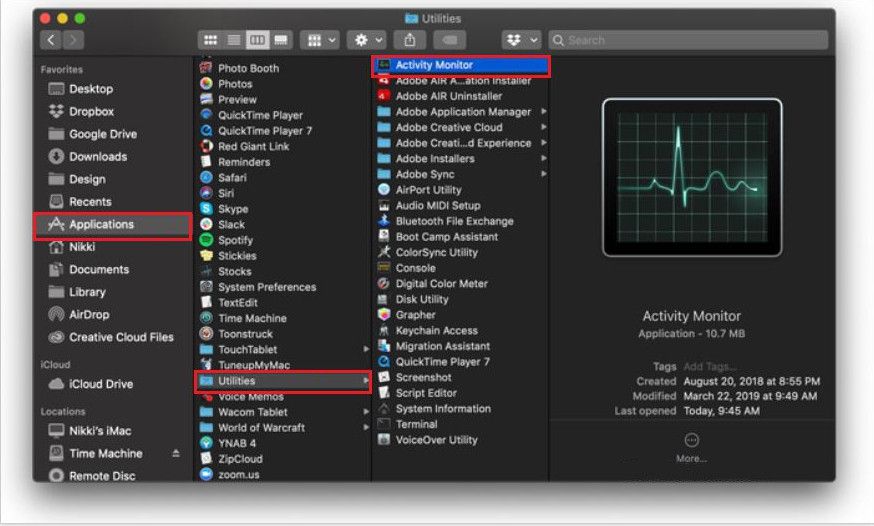Expand Adobe Creative Cloud folder arrow
Screen dimensions: 874x526
[543, 127]
